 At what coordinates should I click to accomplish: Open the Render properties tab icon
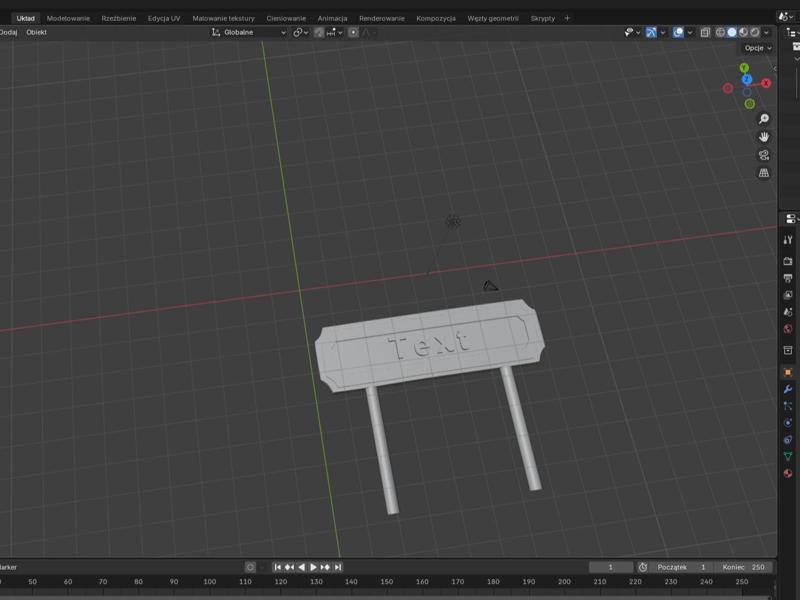pyautogui.click(x=788, y=261)
